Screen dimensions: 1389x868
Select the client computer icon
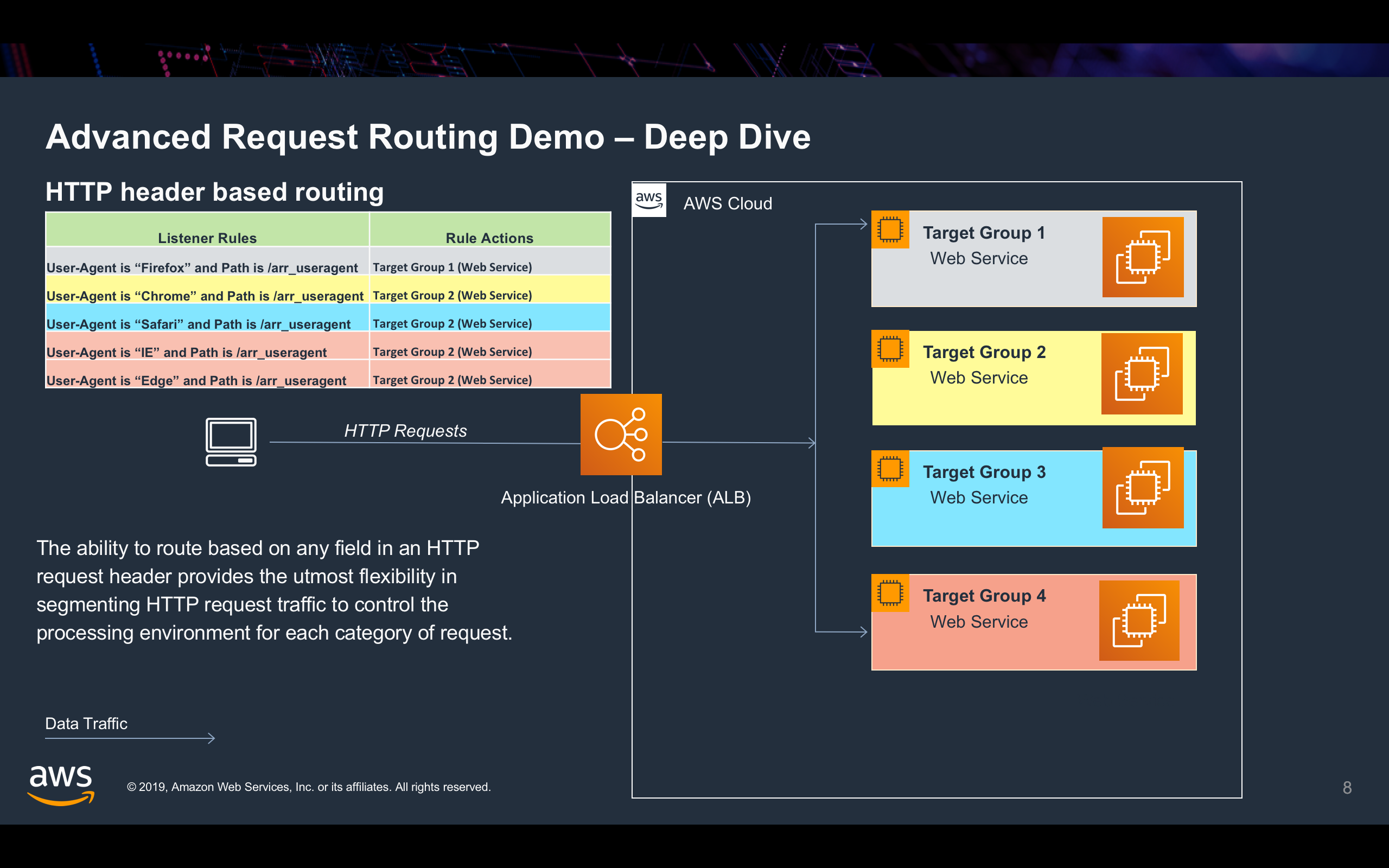[231, 442]
